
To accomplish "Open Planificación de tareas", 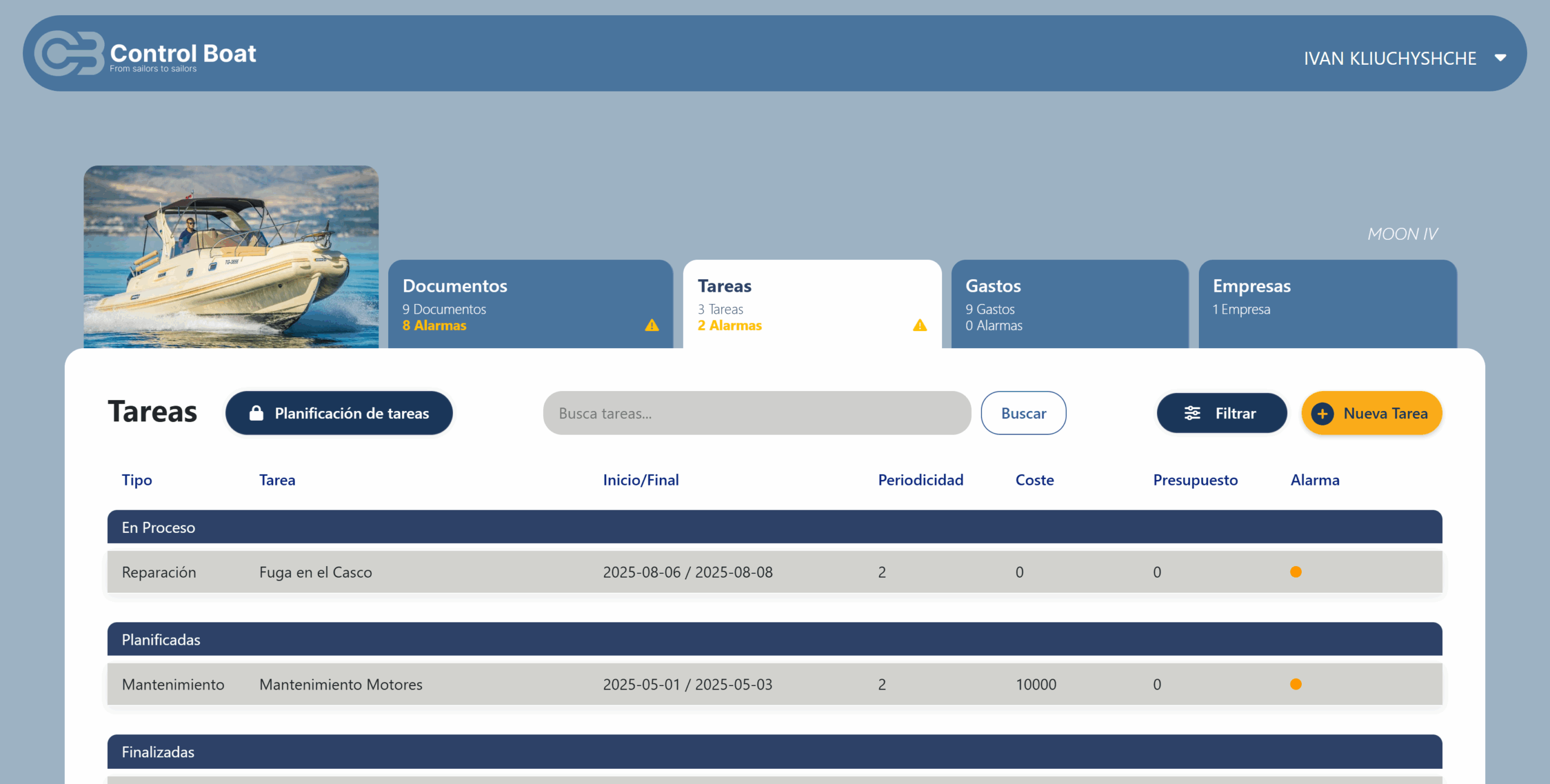I will click(x=339, y=413).
